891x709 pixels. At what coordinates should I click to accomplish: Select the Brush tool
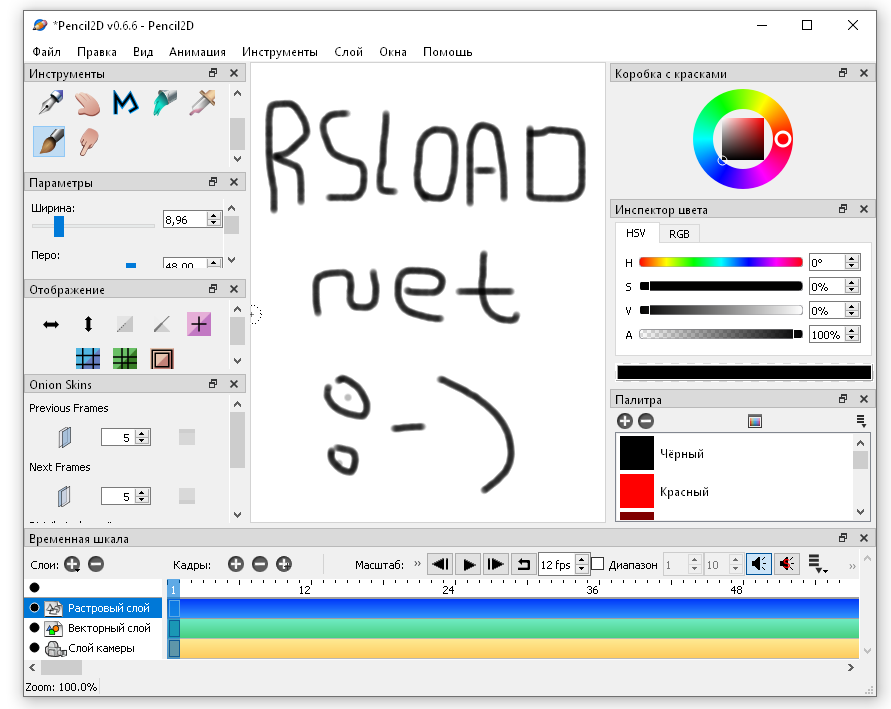[49, 141]
